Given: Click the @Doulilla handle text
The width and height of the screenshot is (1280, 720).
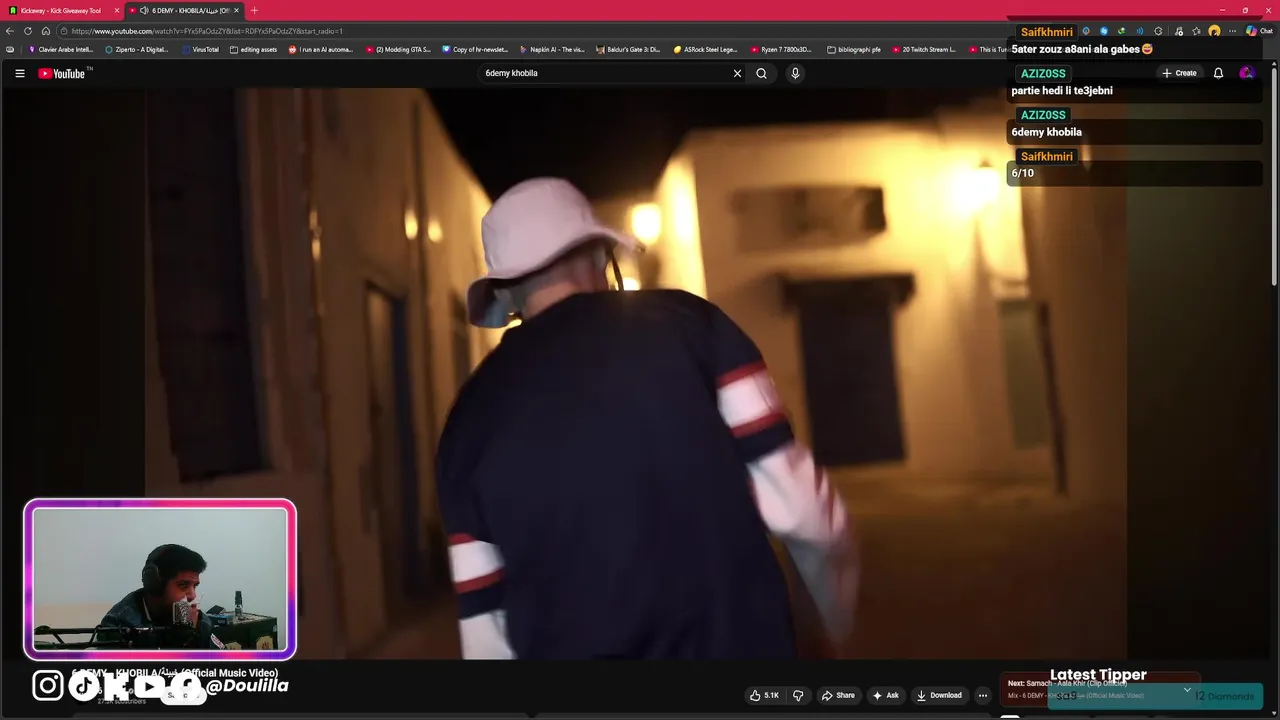Looking at the screenshot, I should tap(247, 686).
